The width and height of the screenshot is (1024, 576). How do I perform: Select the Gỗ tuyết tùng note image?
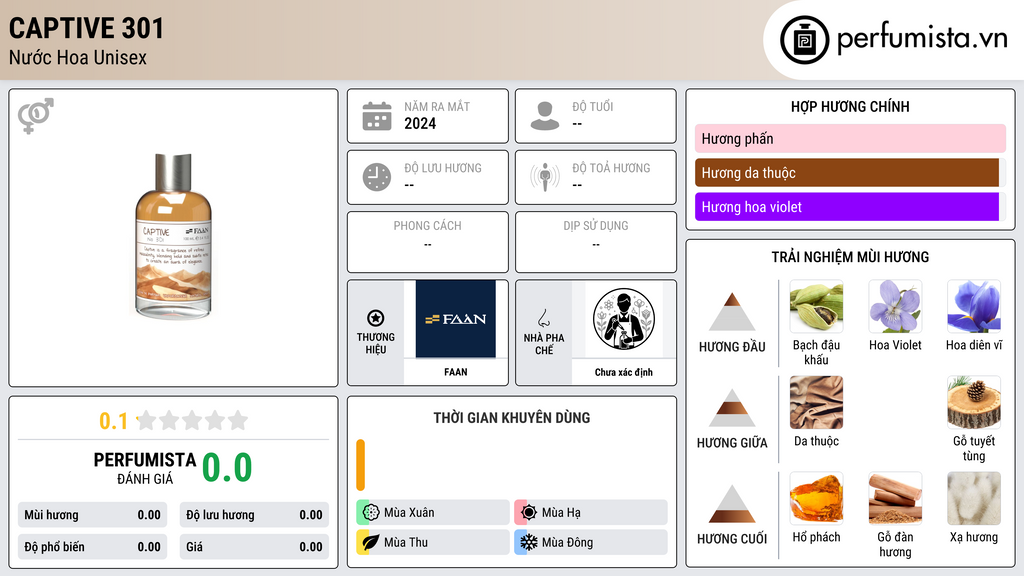tap(974, 402)
